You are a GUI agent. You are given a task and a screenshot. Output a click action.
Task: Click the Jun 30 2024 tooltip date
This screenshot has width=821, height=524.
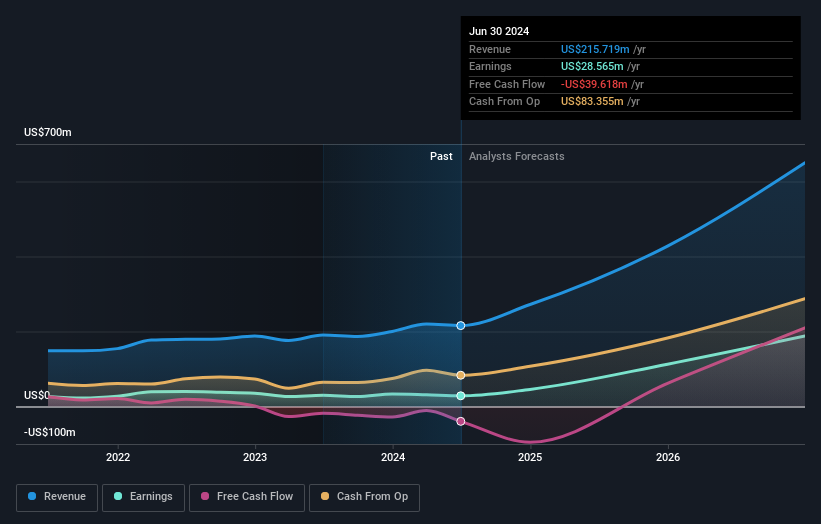pyautogui.click(x=499, y=31)
